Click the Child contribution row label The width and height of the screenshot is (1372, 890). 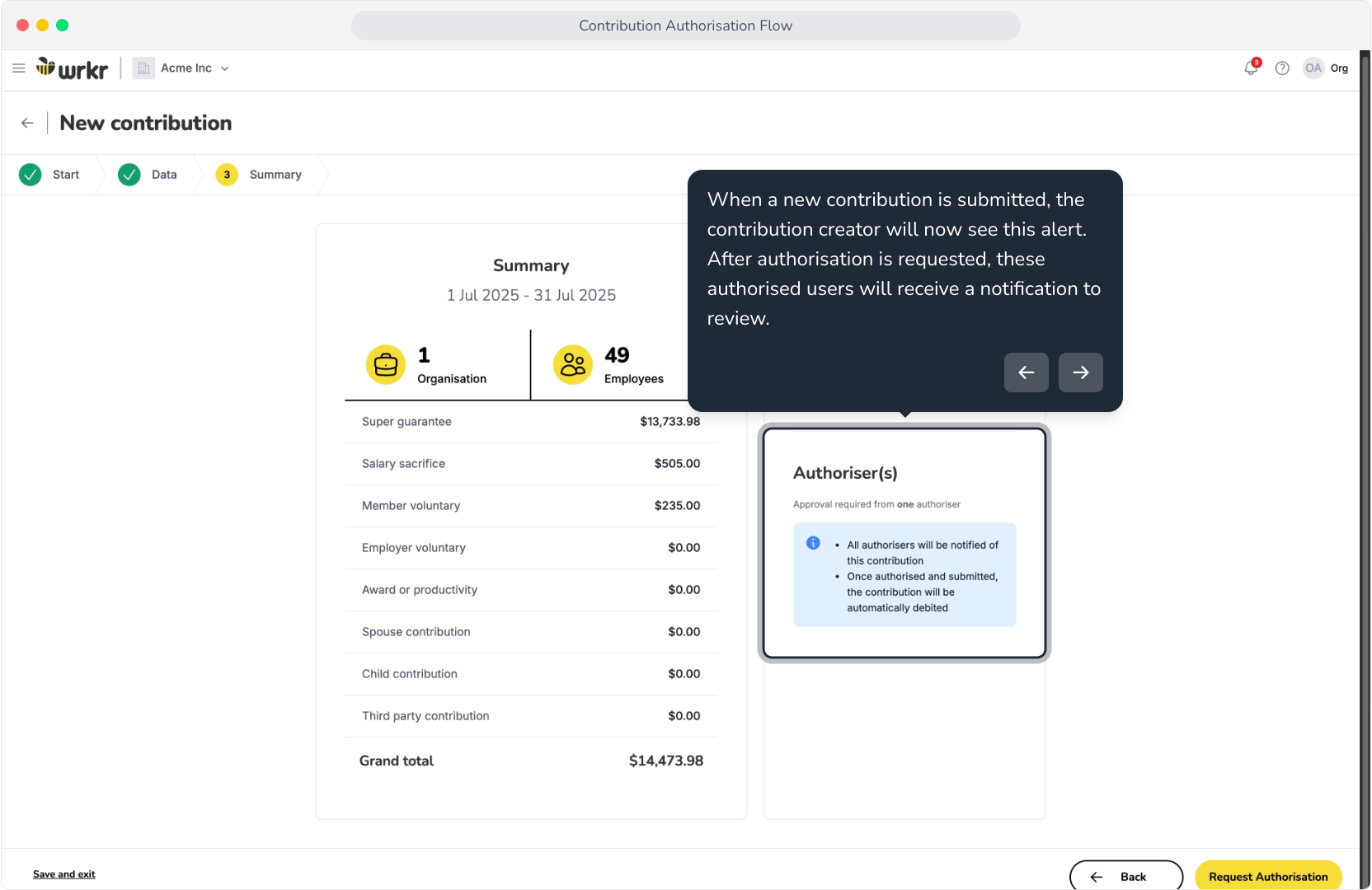coord(410,674)
